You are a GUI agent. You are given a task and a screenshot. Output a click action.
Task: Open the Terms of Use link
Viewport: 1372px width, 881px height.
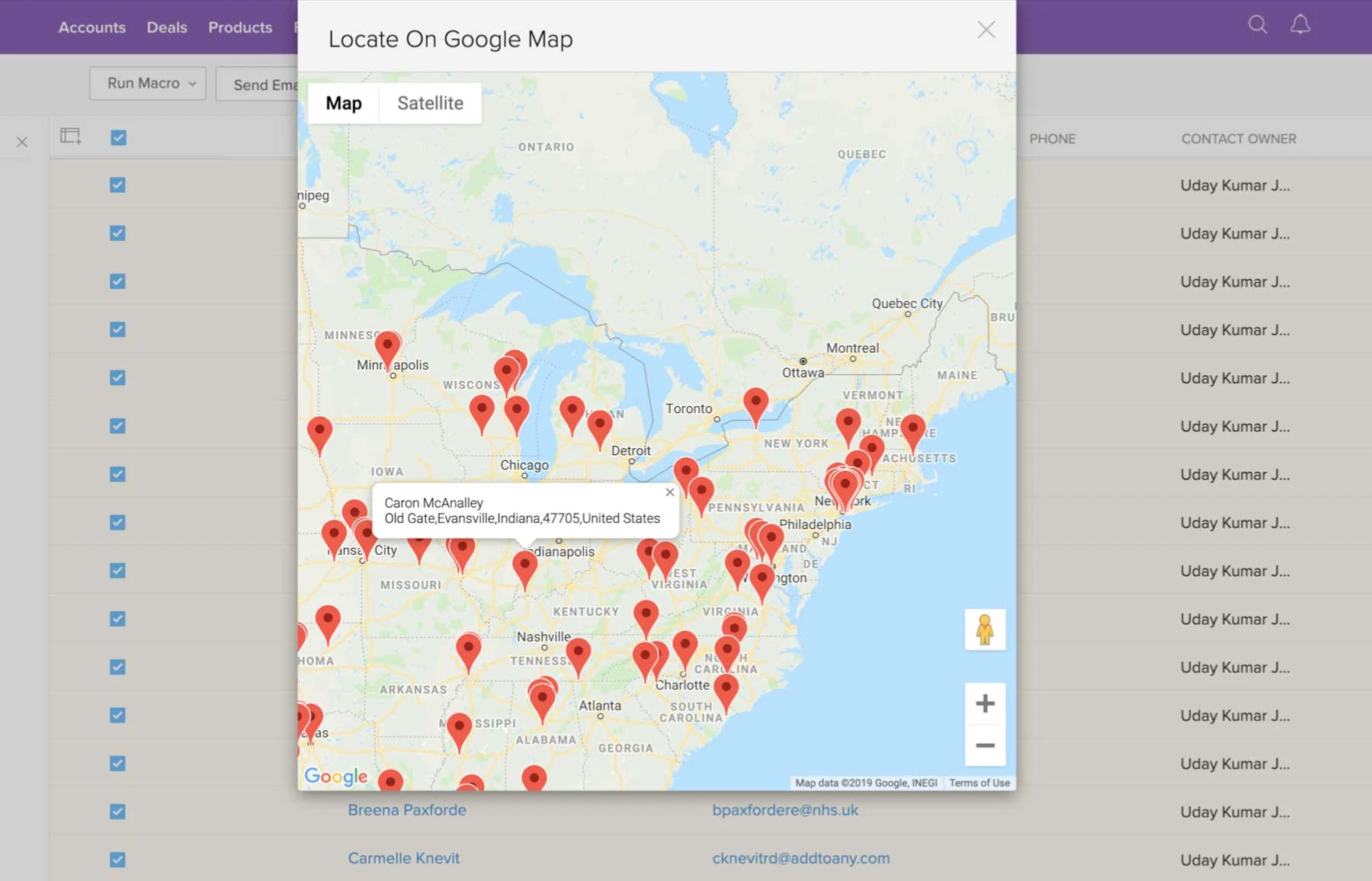[x=979, y=783]
